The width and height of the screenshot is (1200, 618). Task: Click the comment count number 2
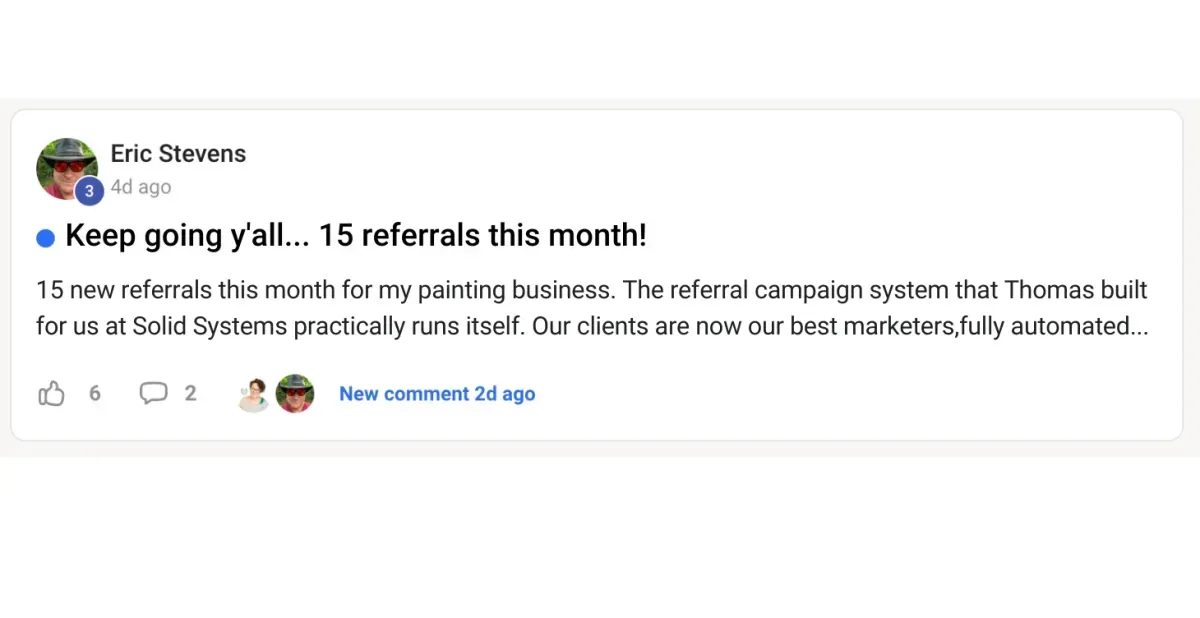pyautogui.click(x=190, y=394)
